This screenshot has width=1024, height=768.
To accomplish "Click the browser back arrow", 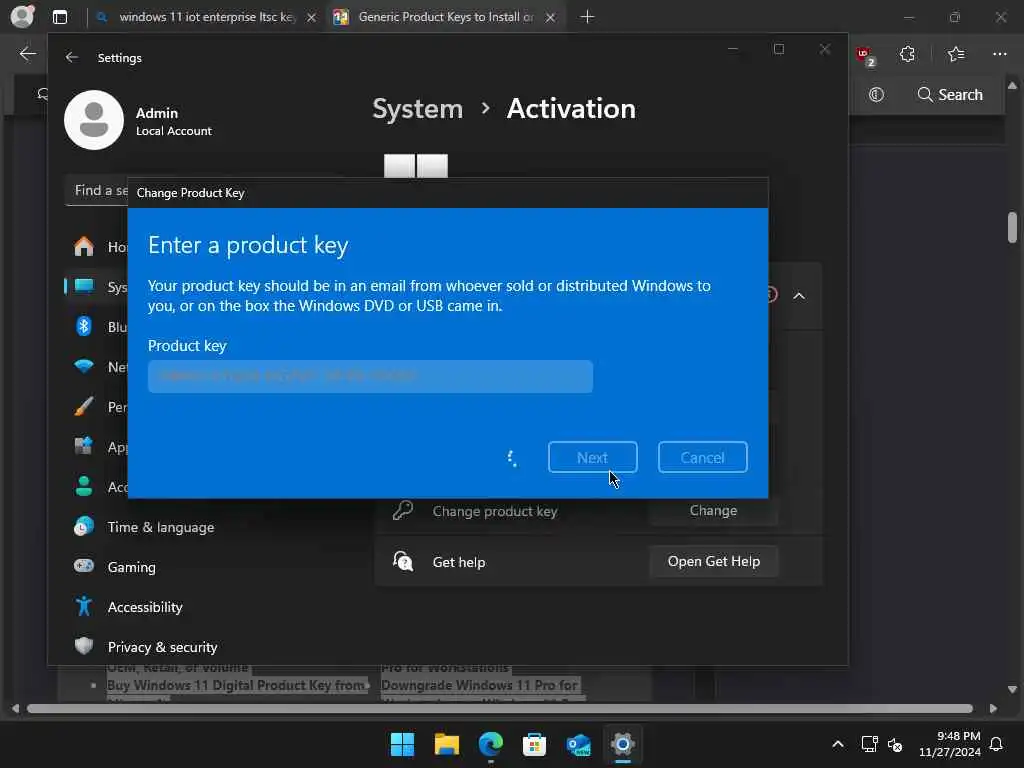I will point(27,54).
